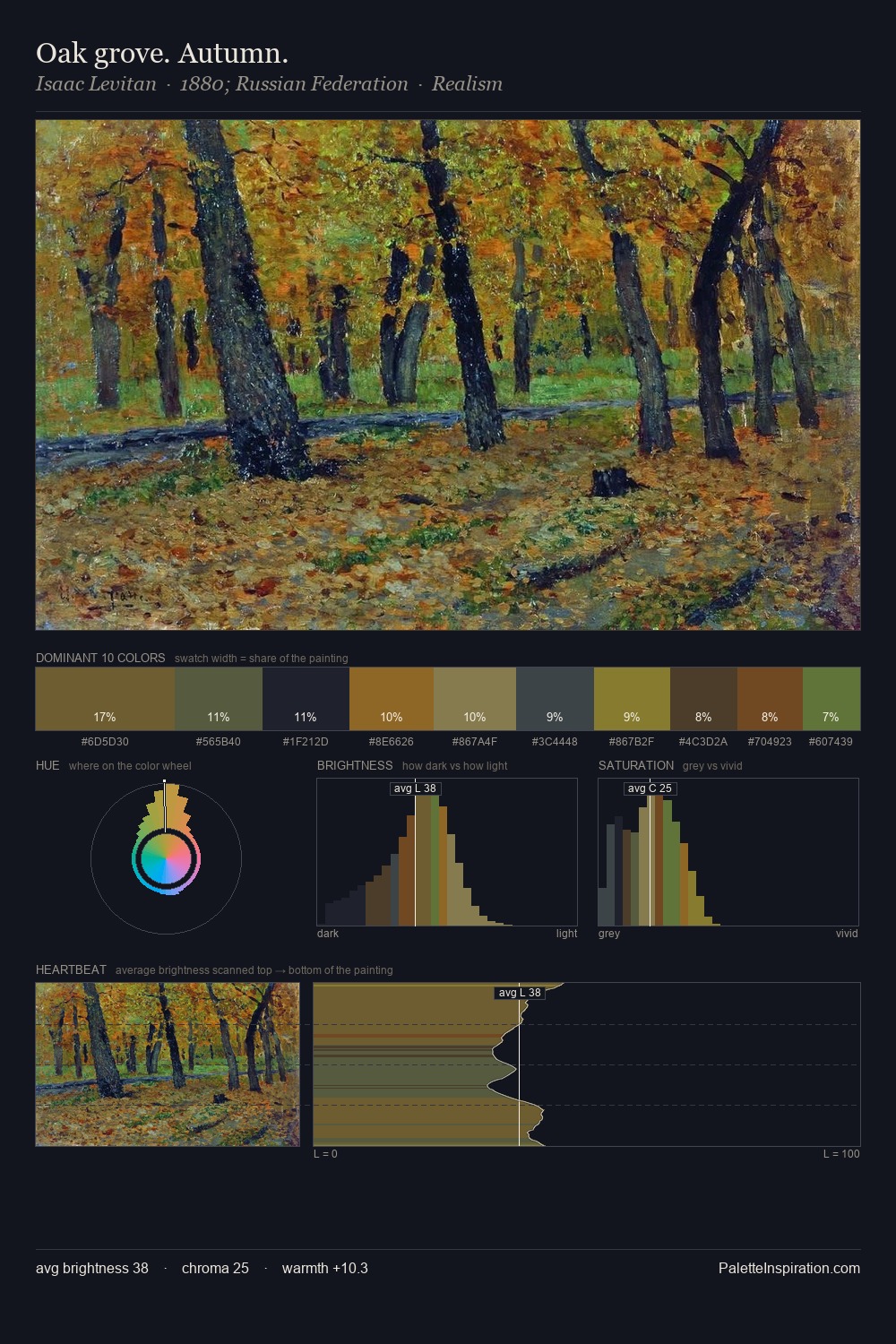Viewport: 896px width, 1344px height.
Task: Click the 'SATURATION' section heading
Action: [x=636, y=765]
